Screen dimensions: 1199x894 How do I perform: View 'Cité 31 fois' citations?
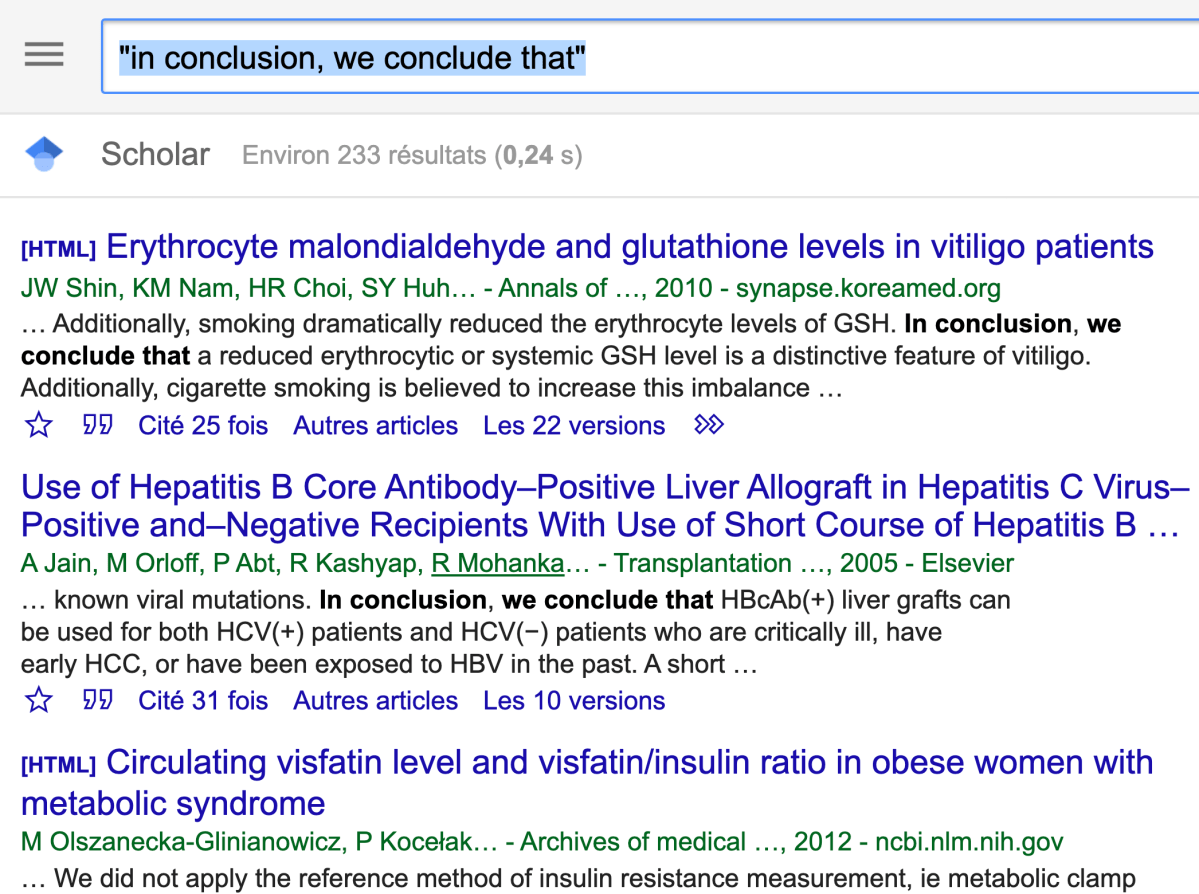click(203, 701)
